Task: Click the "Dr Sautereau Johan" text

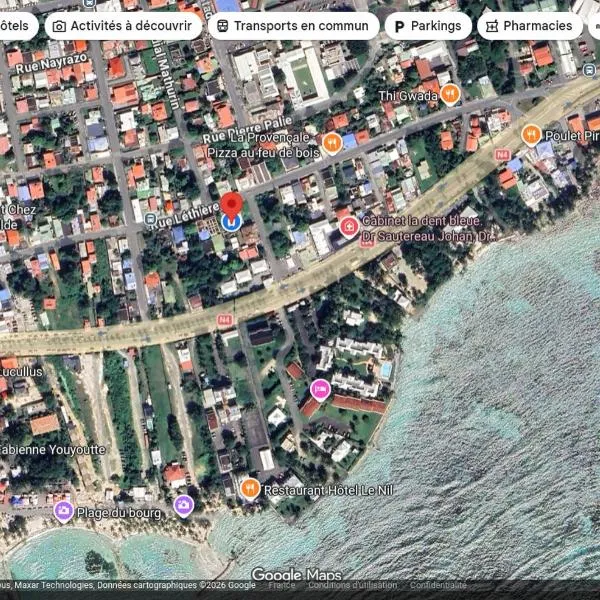Action: click(417, 236)
